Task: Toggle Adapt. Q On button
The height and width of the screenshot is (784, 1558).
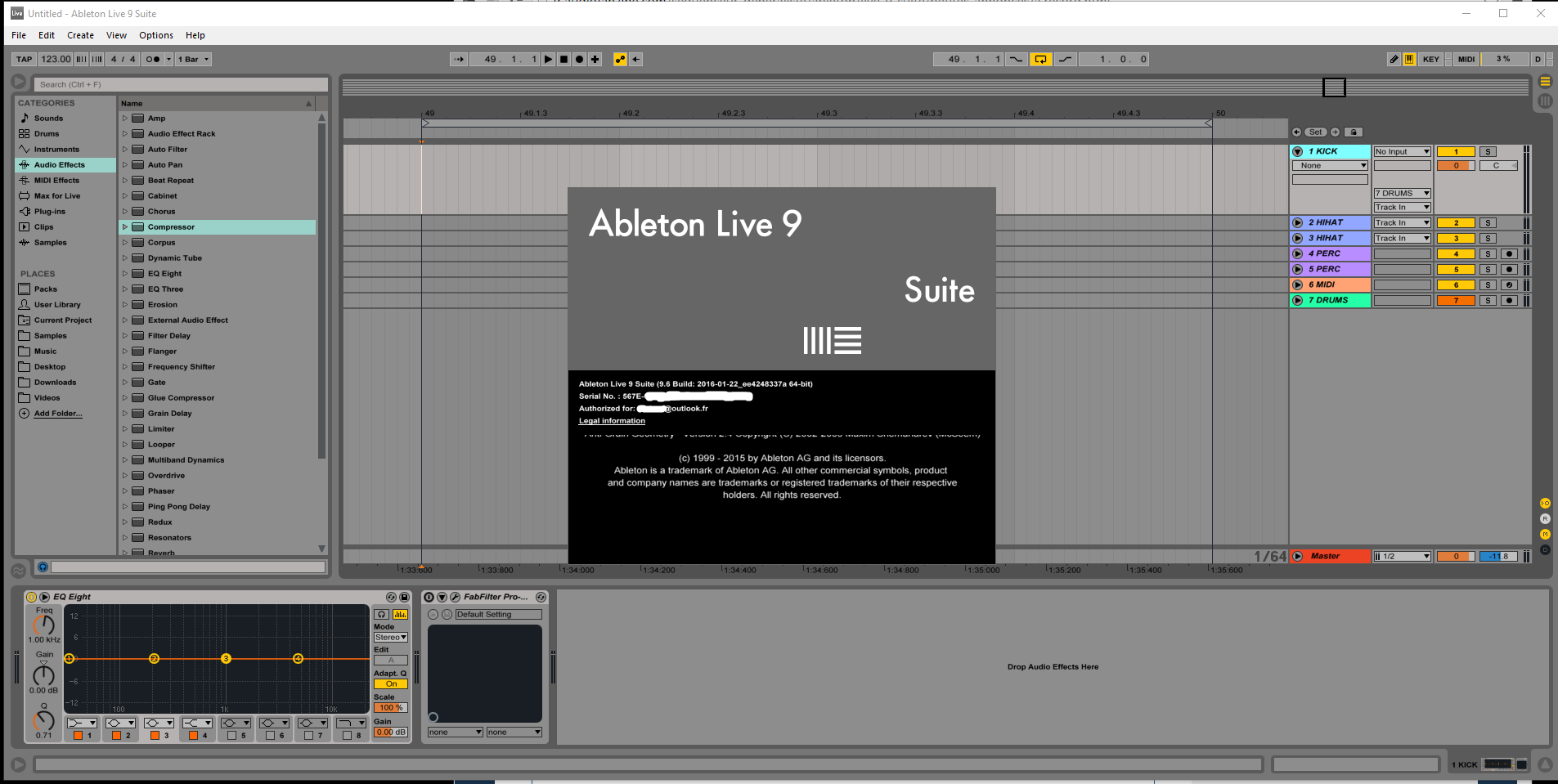Action: pyautogui.click(x=391, y=683)
